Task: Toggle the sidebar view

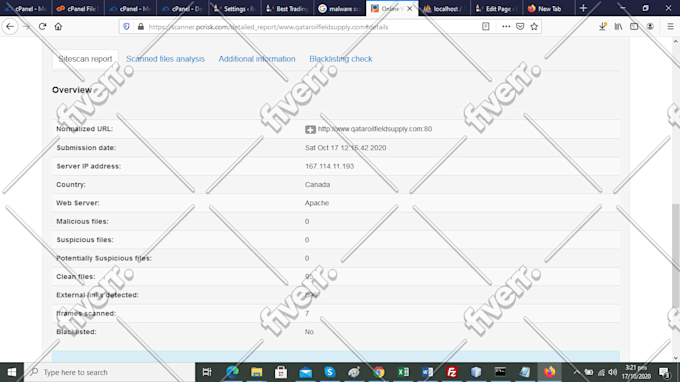Action: (x=634, y=26)
